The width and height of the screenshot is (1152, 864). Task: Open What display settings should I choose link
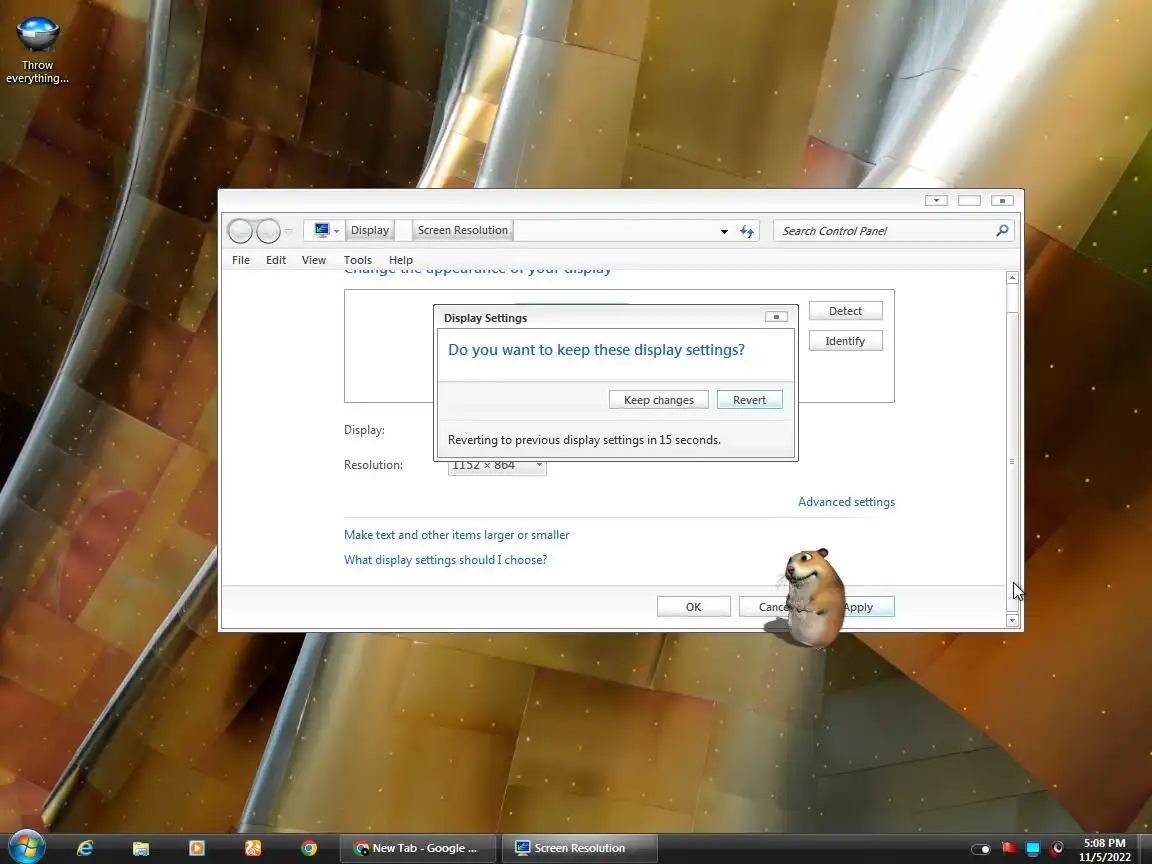(445, 560)
